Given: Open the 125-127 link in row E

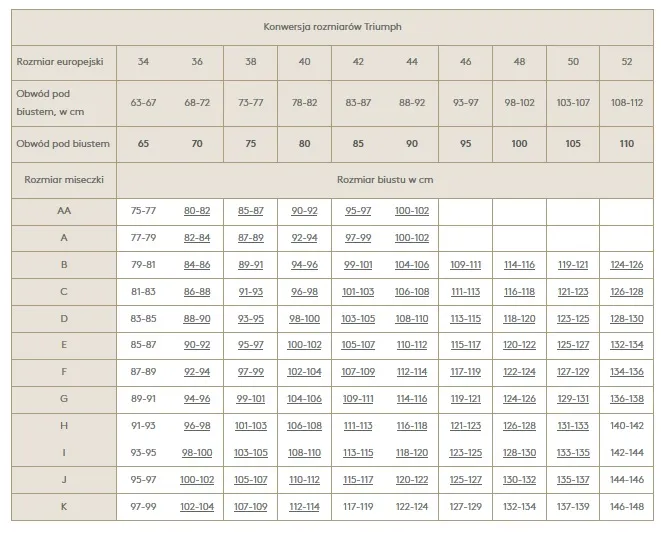Looking at the screenshot, I should 573,345.
